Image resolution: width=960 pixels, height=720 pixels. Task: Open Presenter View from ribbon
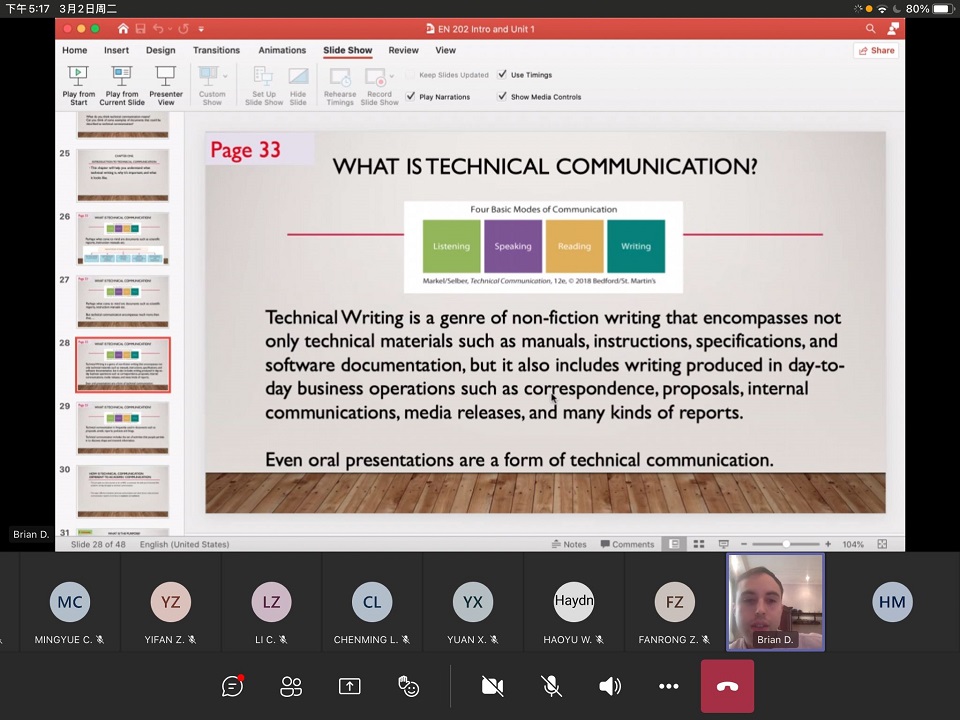166,85
